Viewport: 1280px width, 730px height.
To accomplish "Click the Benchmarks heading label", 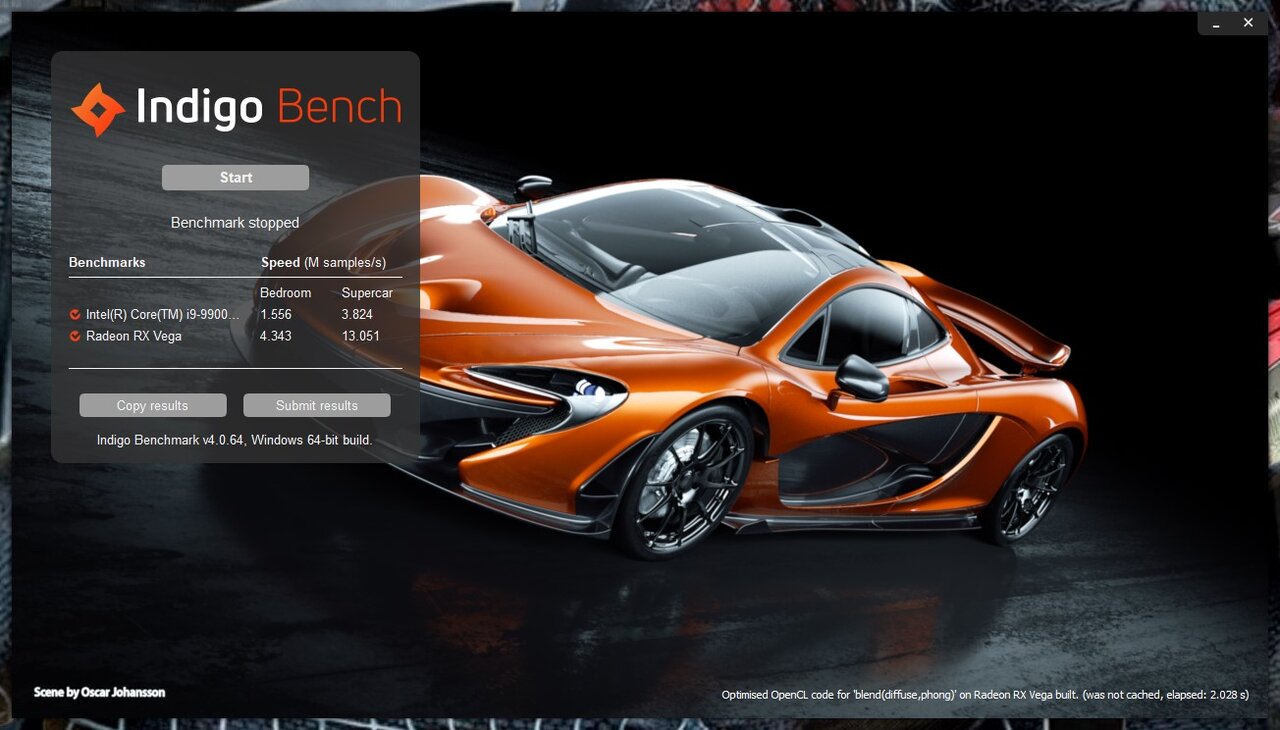I will (x=107, y=262).
